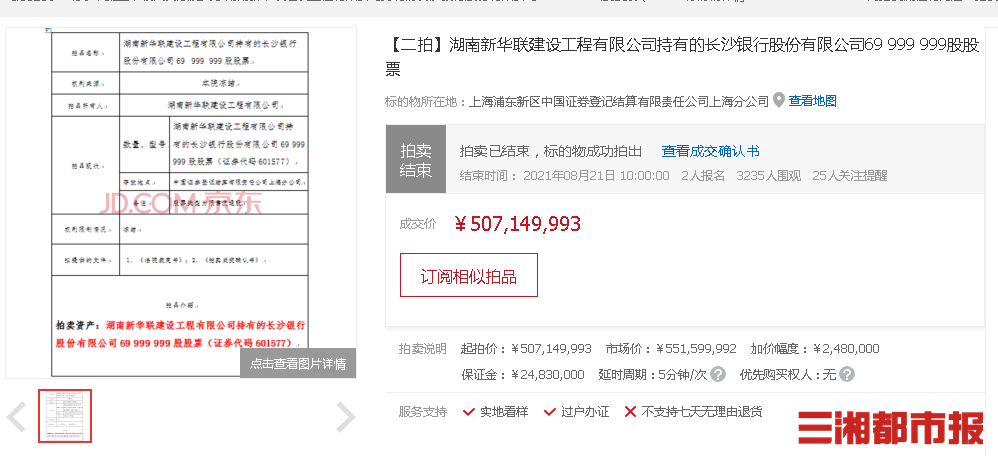Open the 查看地图 map link
The height and width of the screenshot is (456, 998).
pyautogui.click(x=812, y=101)
